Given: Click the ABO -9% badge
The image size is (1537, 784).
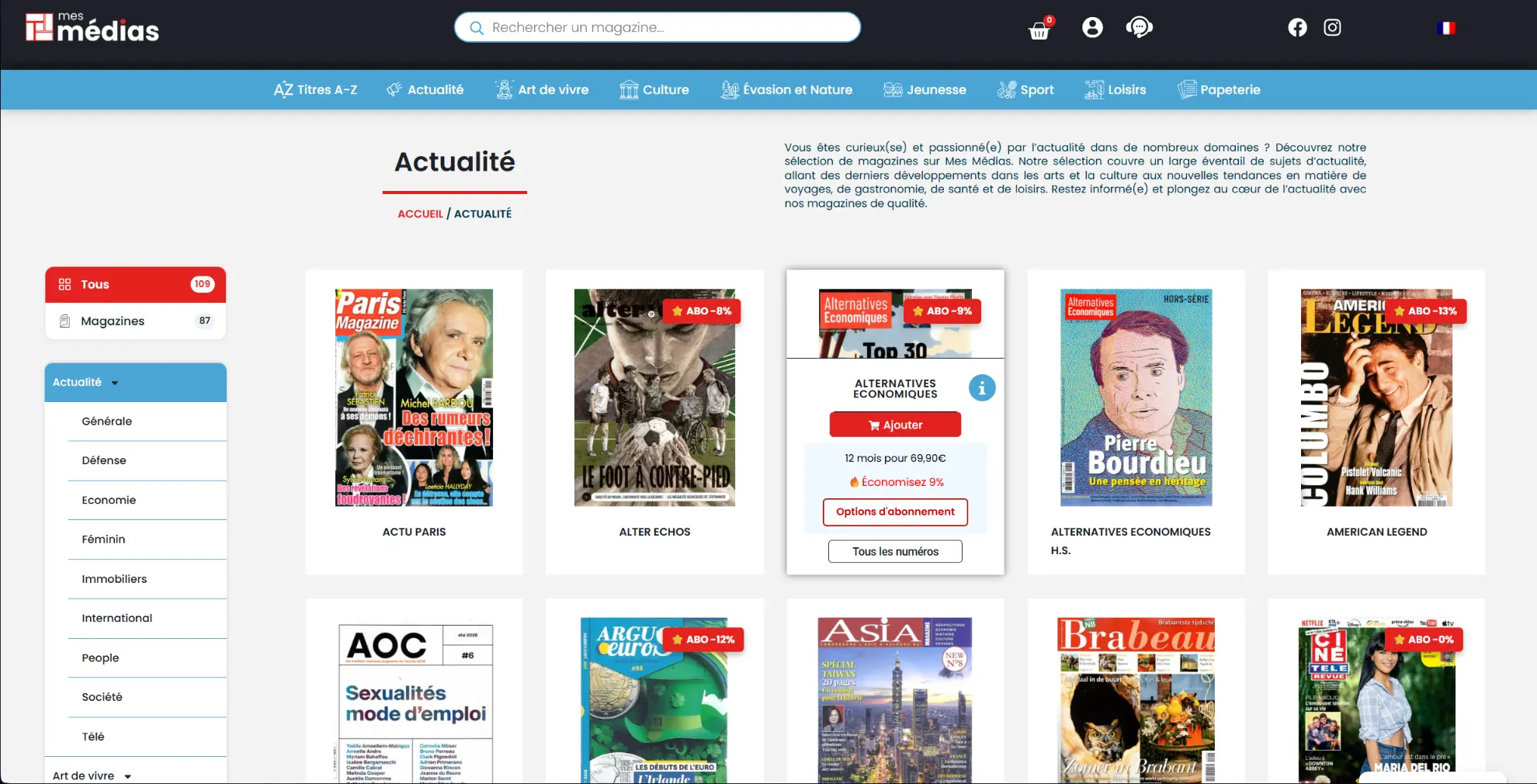Looking at the screenshot, I should pos(942,311).
